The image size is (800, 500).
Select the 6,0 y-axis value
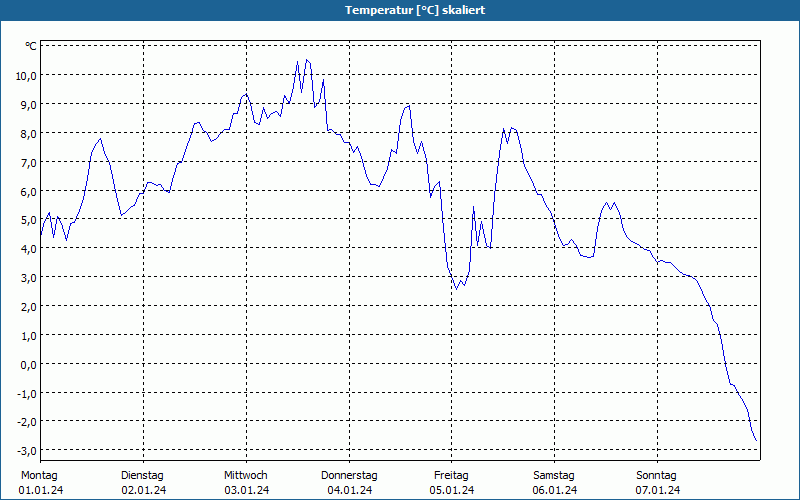(29, 191)
